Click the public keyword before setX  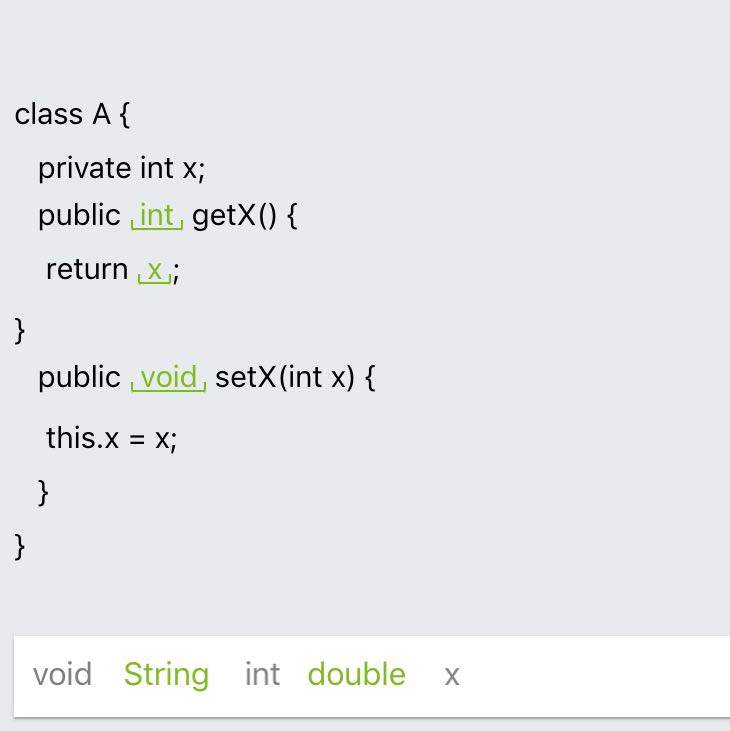click(x=79, y=378)
